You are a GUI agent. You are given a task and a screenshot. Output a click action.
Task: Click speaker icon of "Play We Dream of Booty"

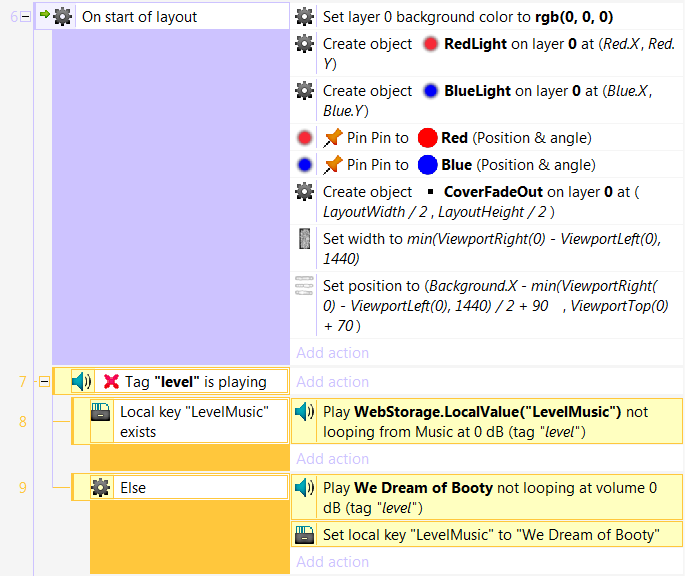pyautogui.click(x=305, y=488)
